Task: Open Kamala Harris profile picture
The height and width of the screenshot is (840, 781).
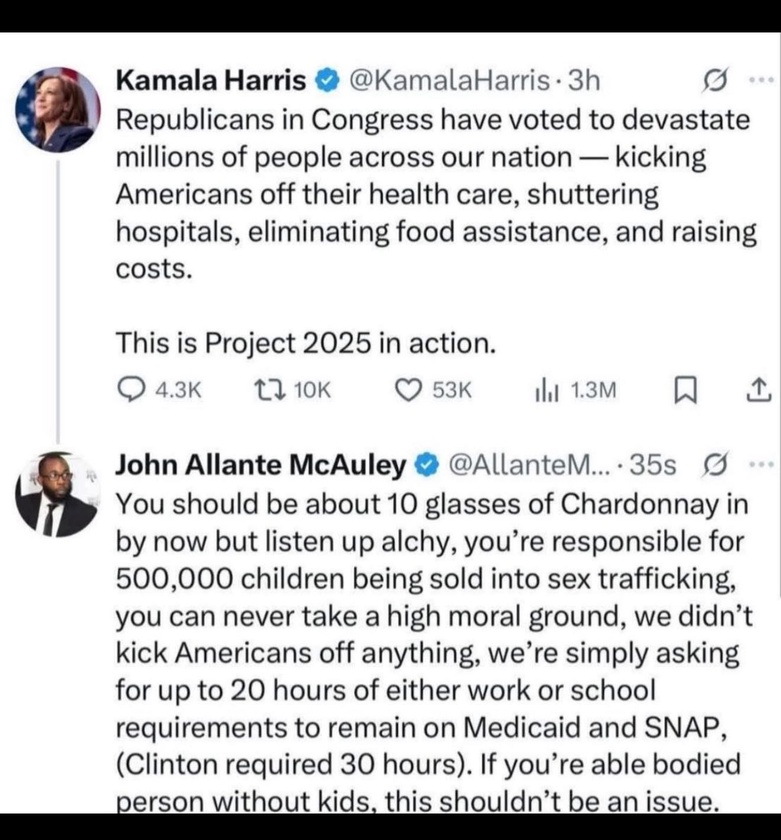Action: (x=58, y=110)
